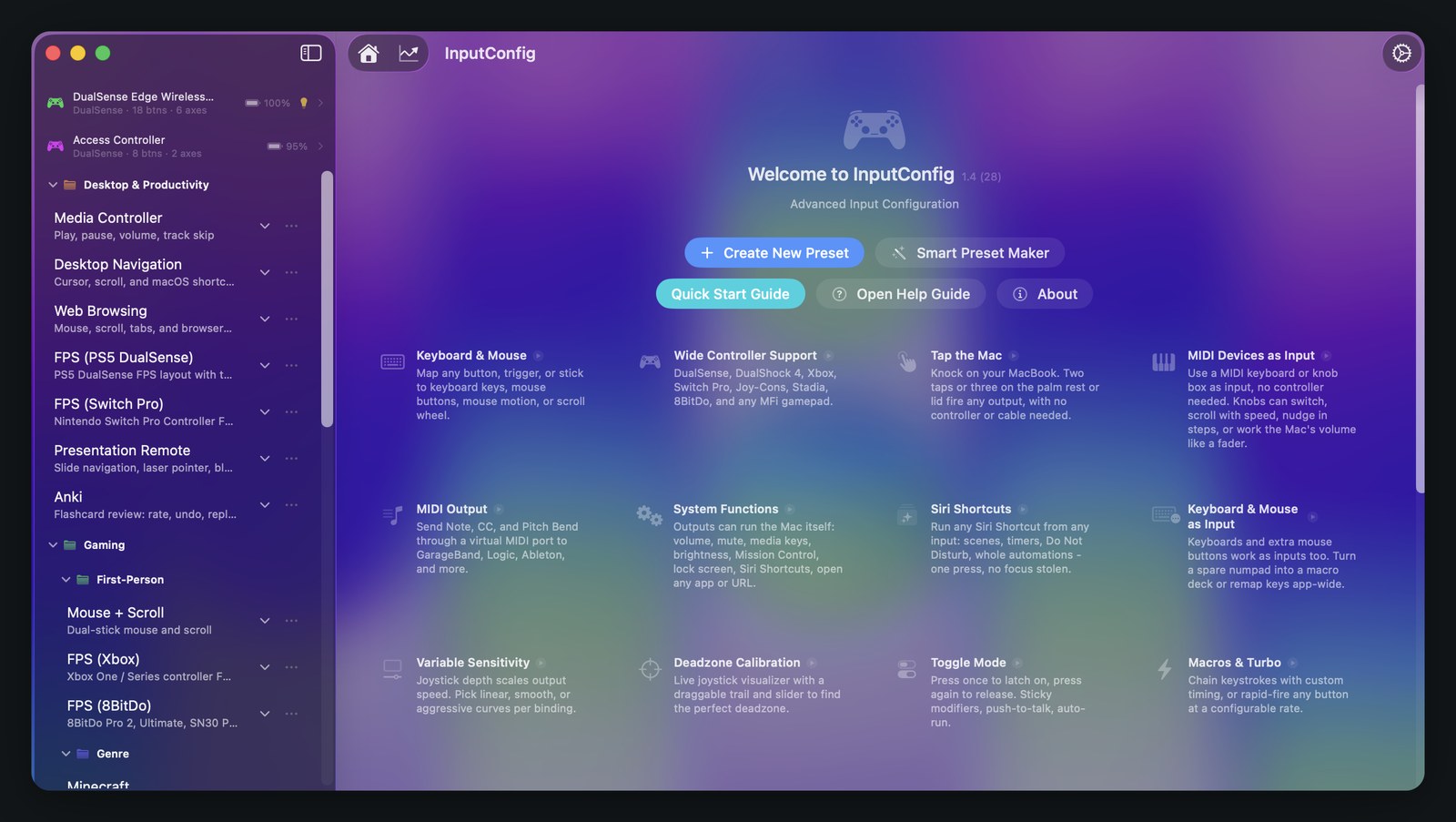
Task: Click the Access Controller gamepad icon
Action: pos(56,146)
